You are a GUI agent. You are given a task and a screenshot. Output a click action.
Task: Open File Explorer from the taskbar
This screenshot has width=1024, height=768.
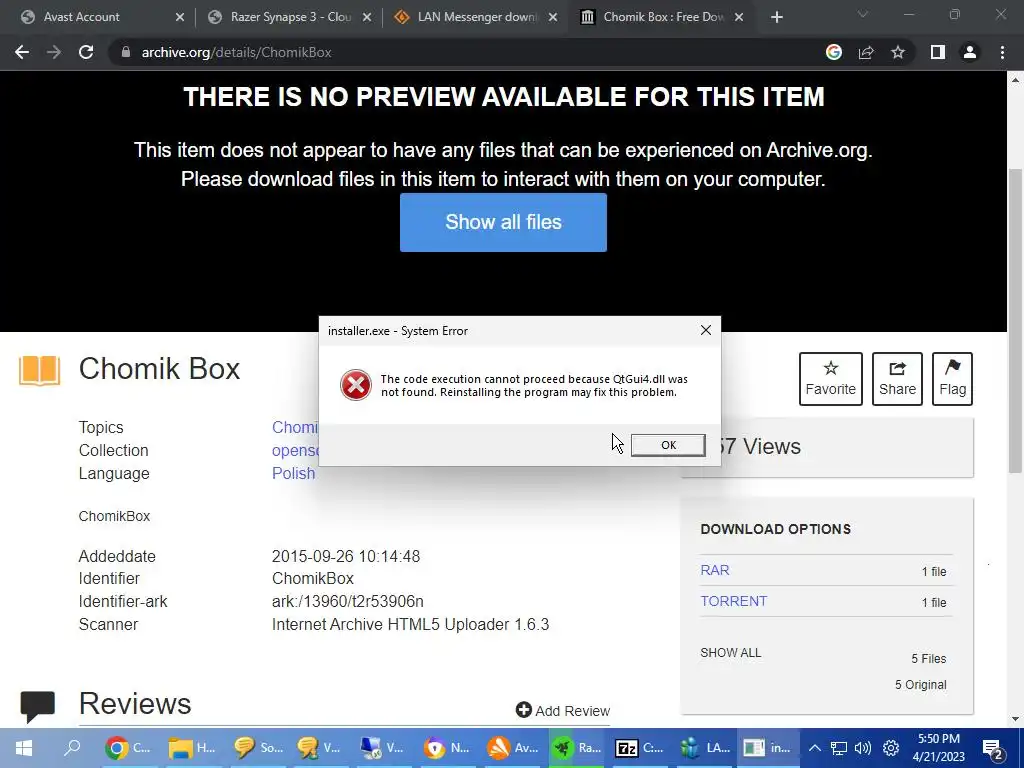coord(191,748)
